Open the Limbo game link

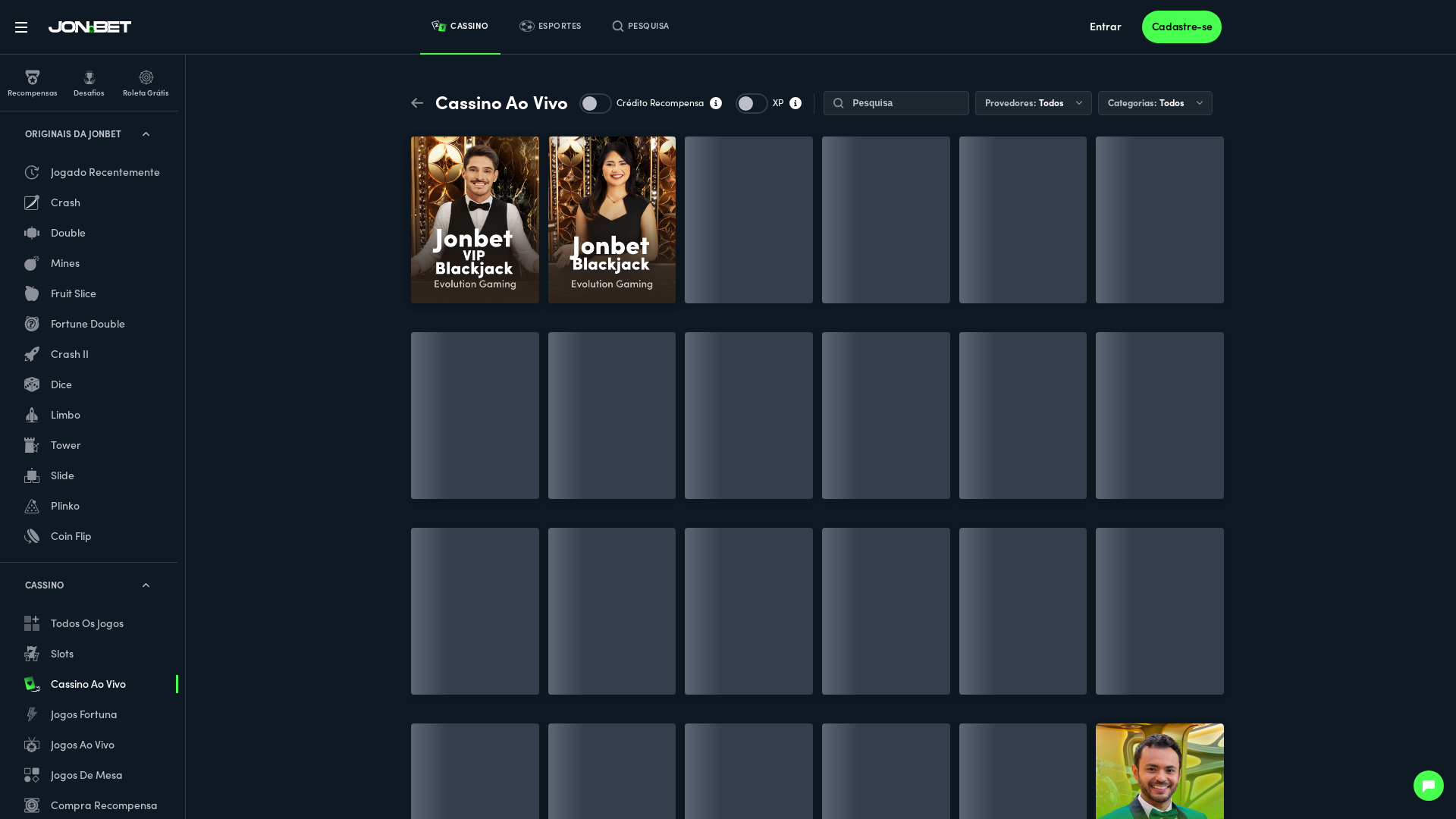tap(65, 415)
